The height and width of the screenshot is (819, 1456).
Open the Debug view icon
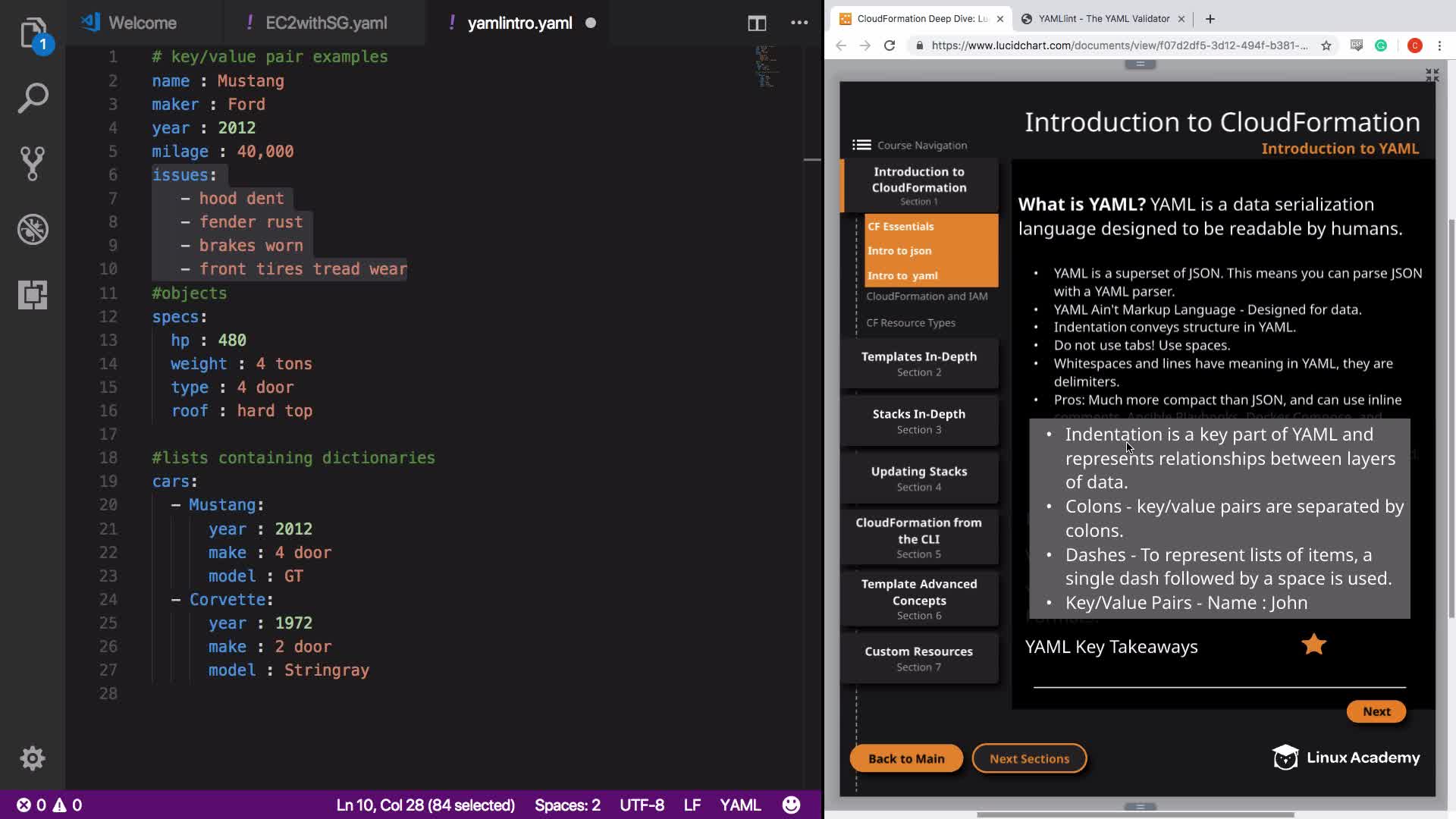coord(33,229)
